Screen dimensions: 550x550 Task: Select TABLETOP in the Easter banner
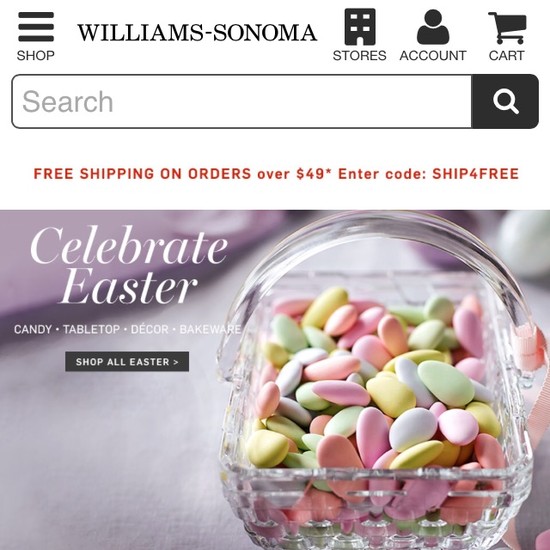pyautogui.click(x=91, y=329)
